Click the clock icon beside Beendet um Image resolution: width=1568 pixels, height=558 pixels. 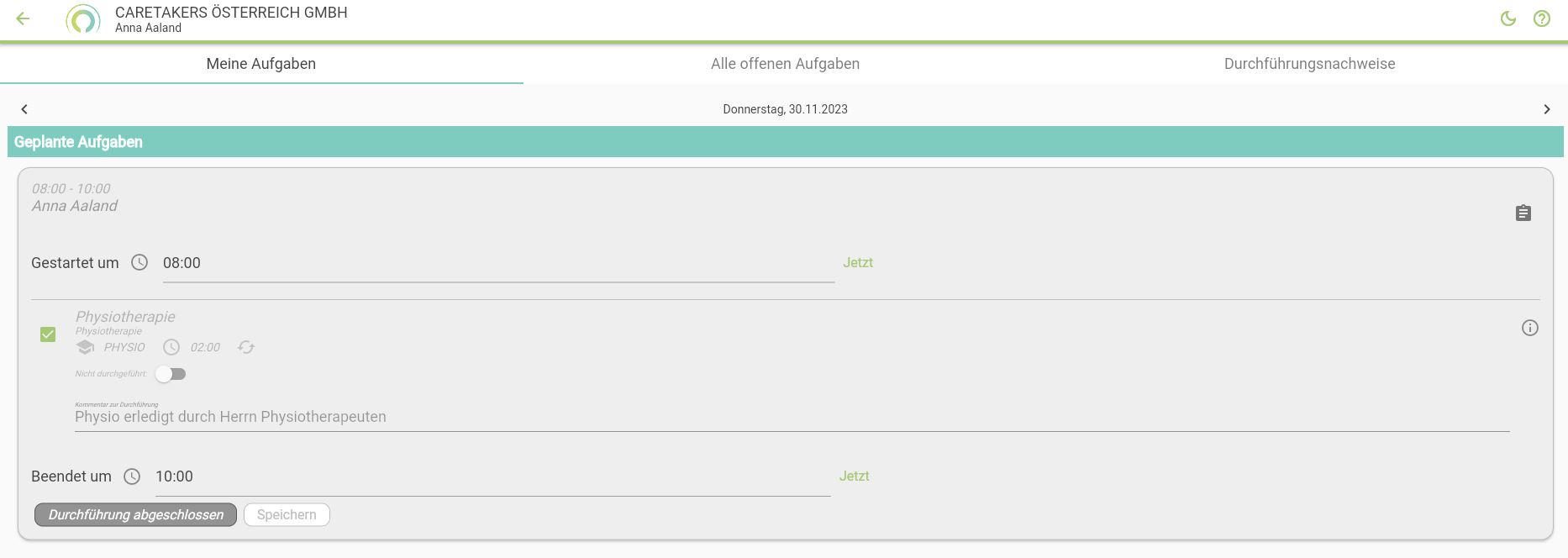coord(132,476)
